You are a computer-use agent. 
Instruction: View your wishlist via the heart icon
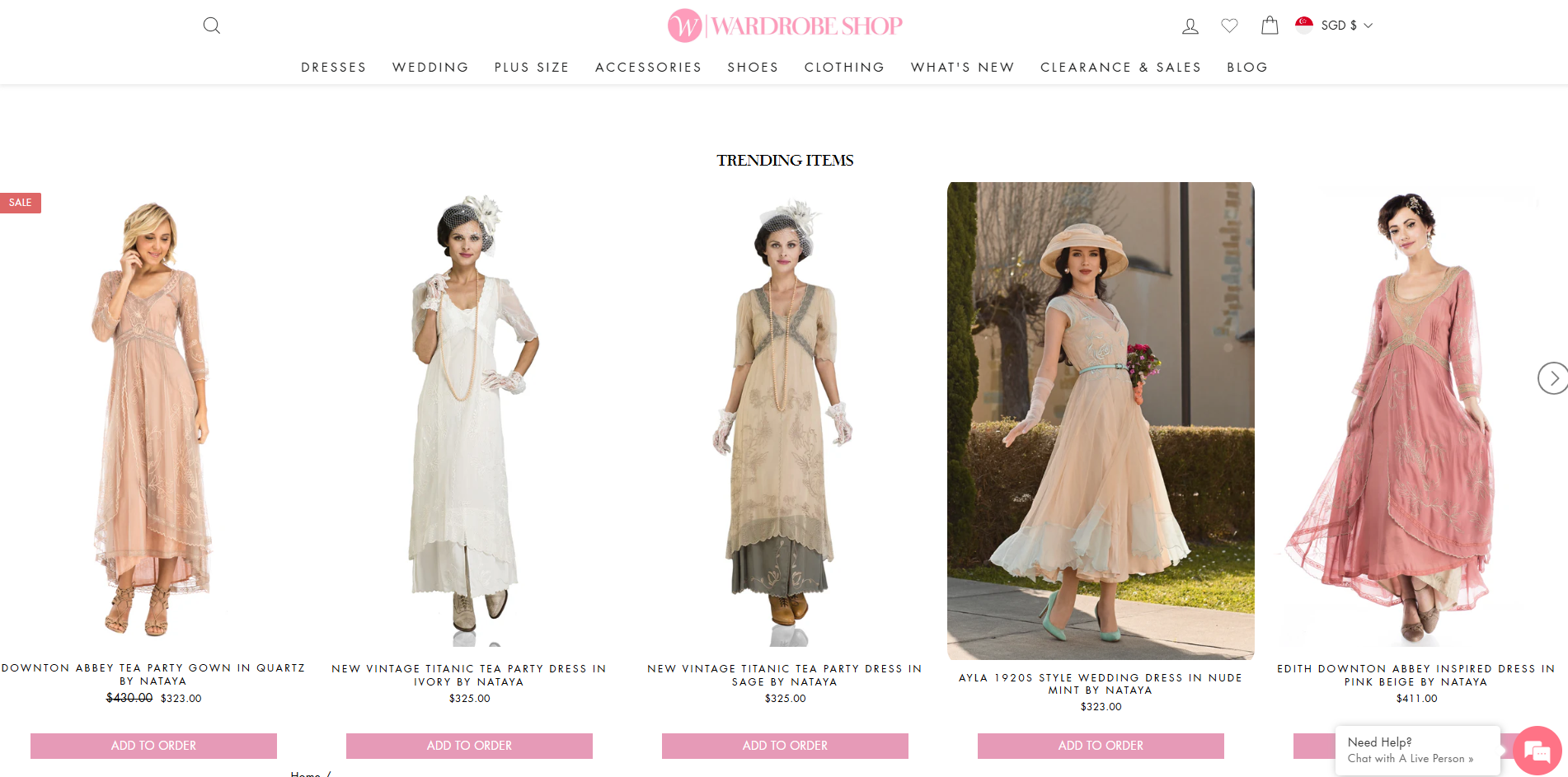pos(1229,26)
